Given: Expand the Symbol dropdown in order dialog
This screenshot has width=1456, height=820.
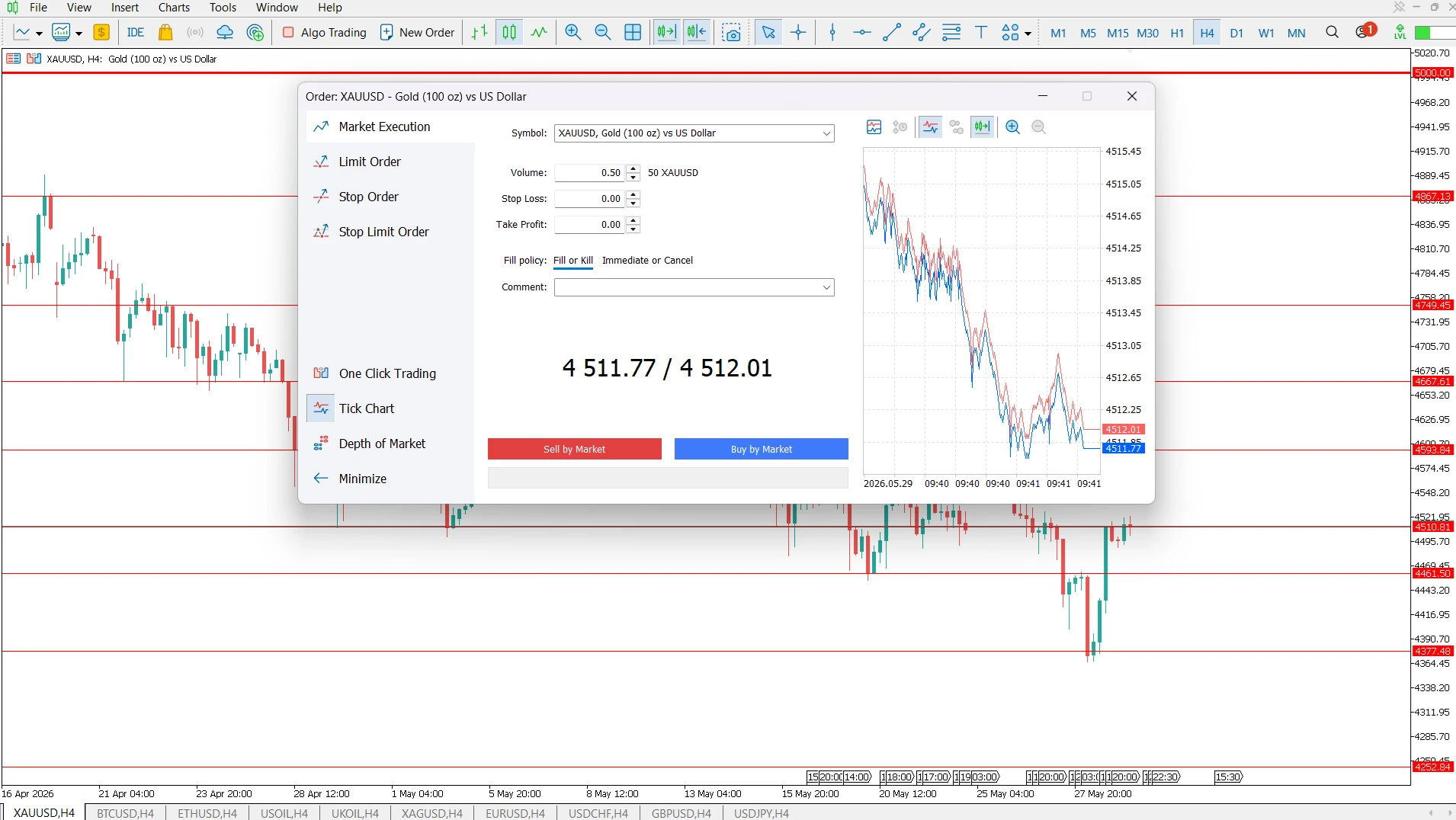Looking at the screenshot, I should [826, 133].
